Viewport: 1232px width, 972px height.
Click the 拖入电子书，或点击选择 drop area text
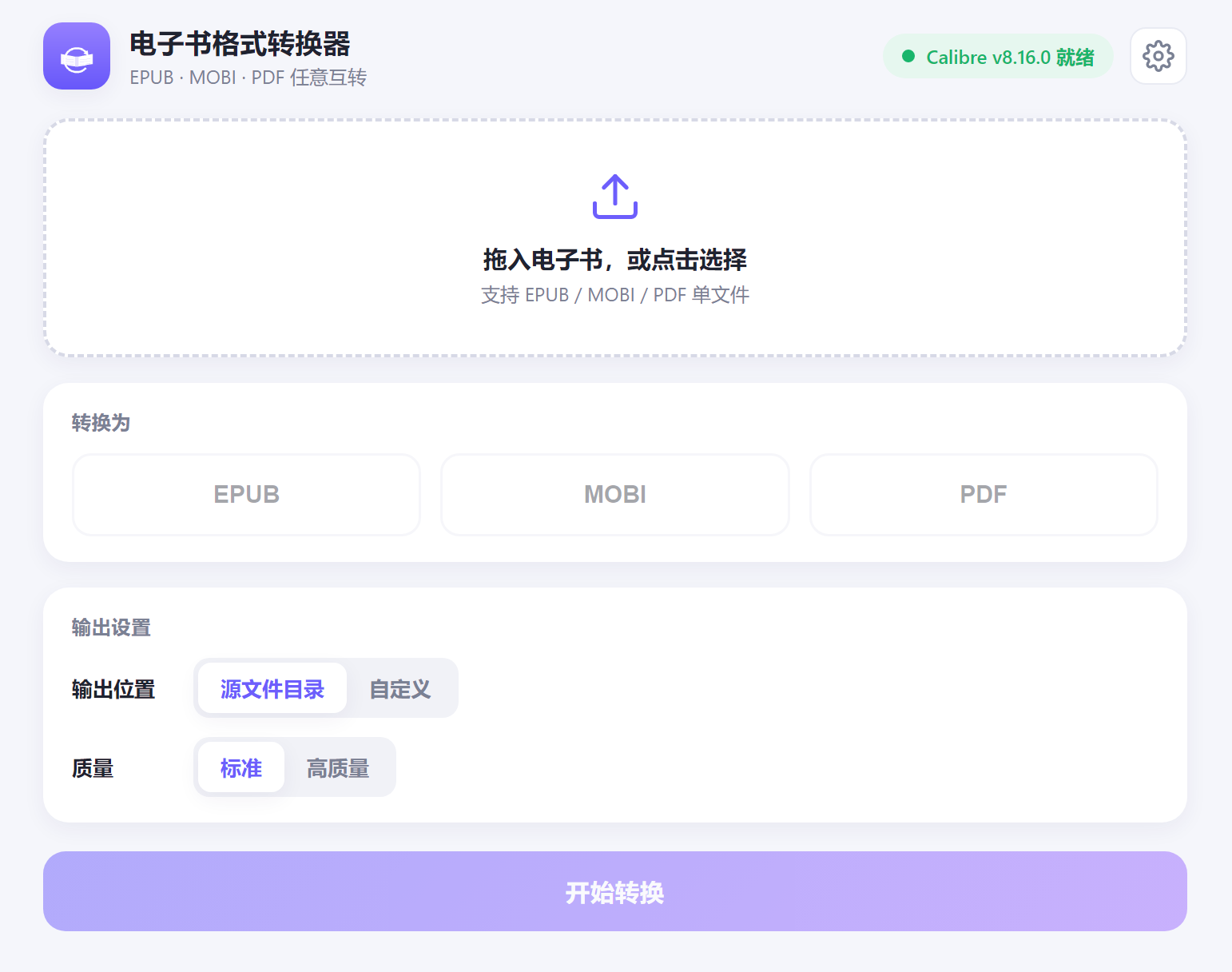(615, 260)
